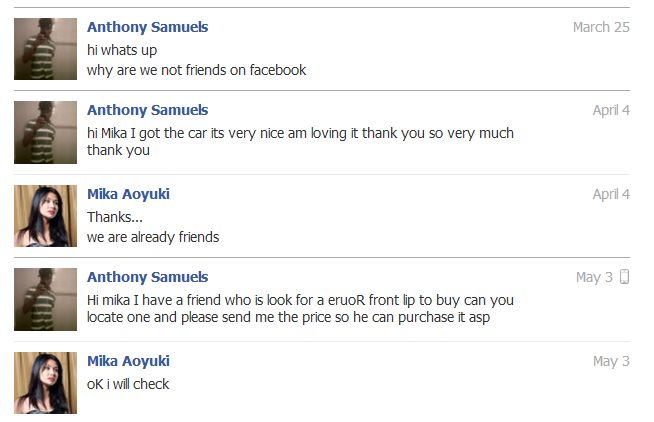Click April 4 timestamp on Mika's reply
Image resolution: width=654 pixels, height=422 pixels.
(610, 194)
